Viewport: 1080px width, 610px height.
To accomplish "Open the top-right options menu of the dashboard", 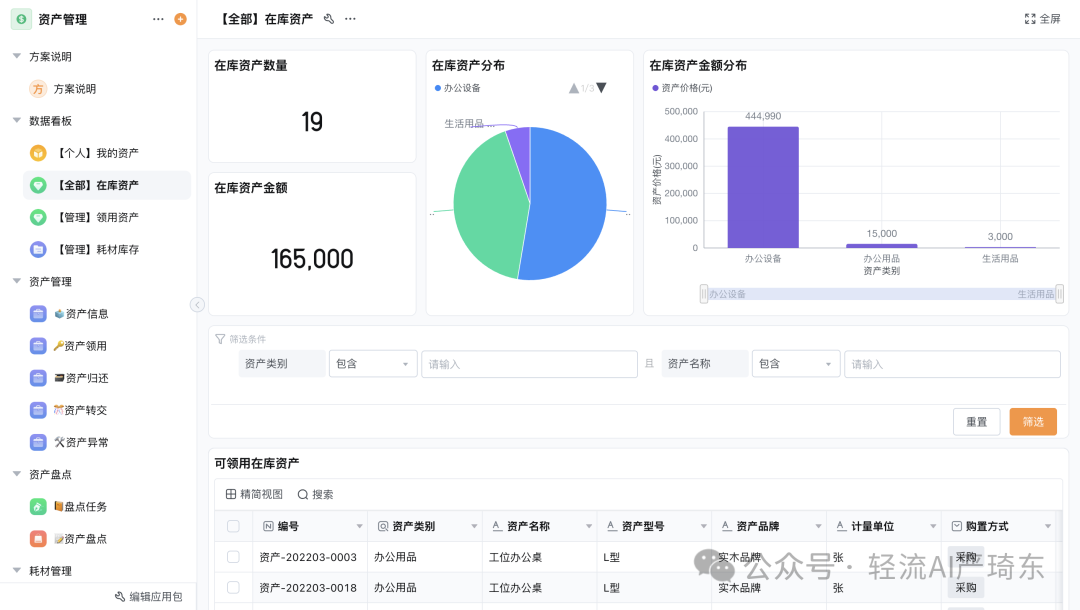I will click(349, 18).
